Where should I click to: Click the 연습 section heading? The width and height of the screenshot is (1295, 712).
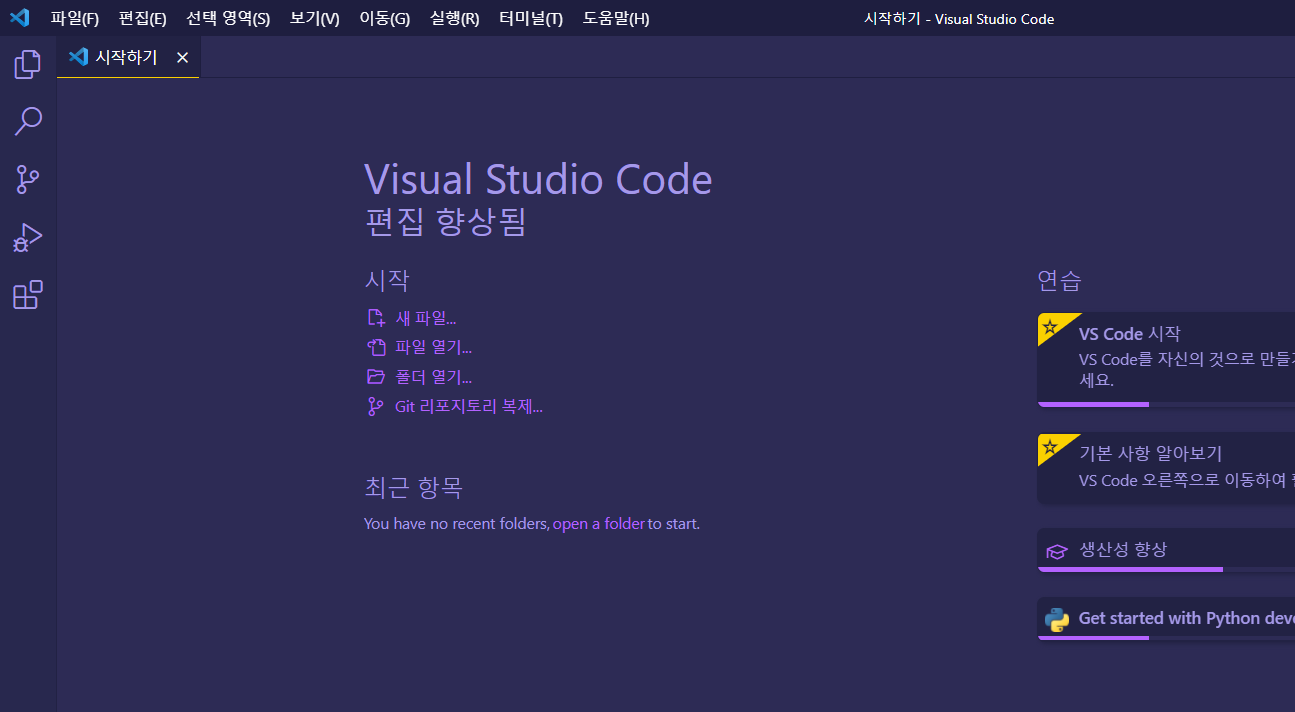1059,280
